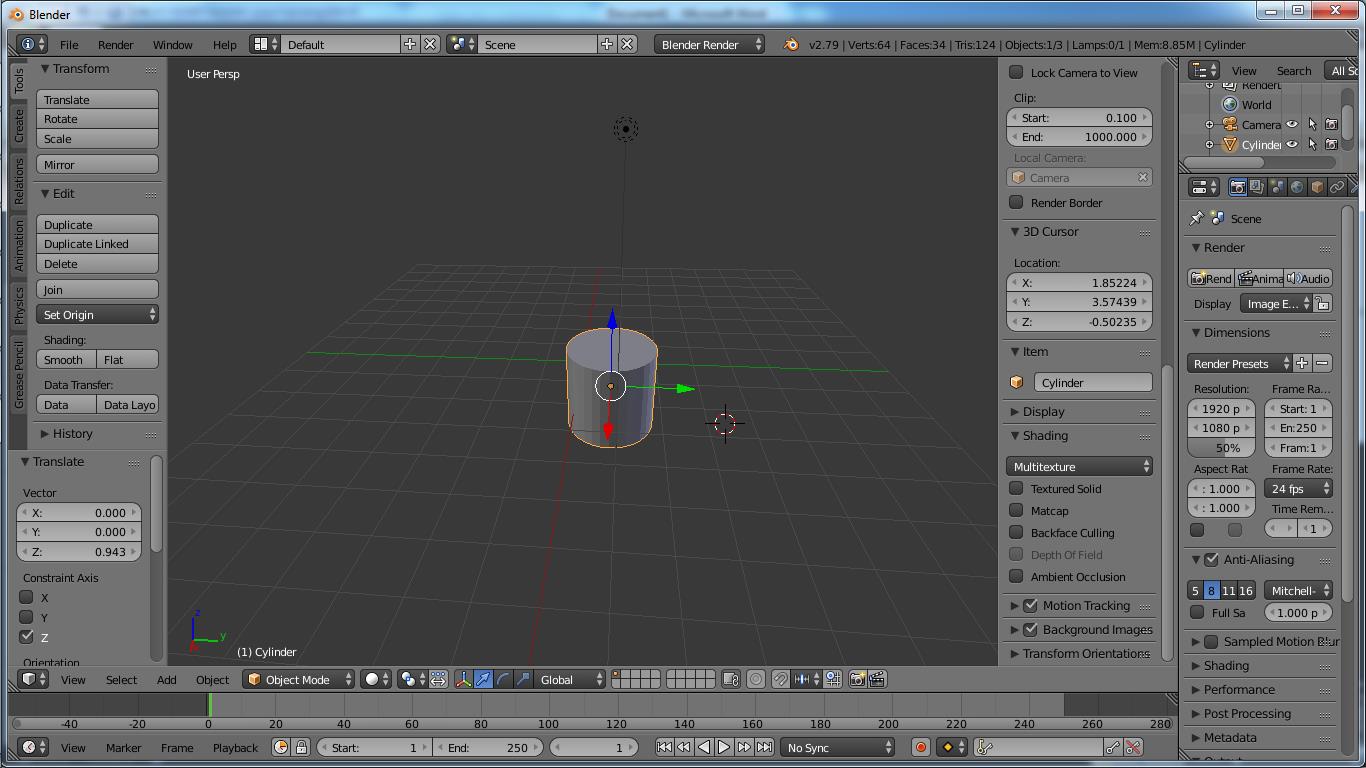This screenshot has height=768, width=1366.
Task: Click the Blender logo in the info bar
Action: click(x=791, y=44)
